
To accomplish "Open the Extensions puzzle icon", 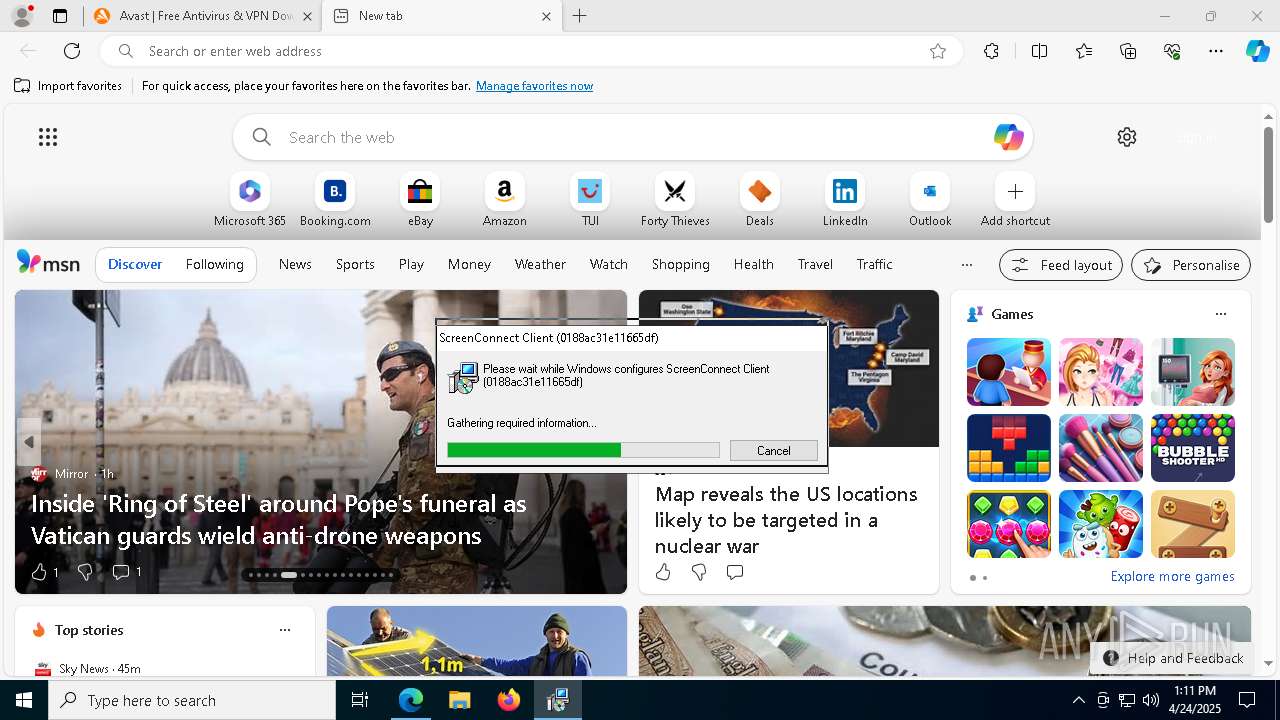I will pos(991,51).
